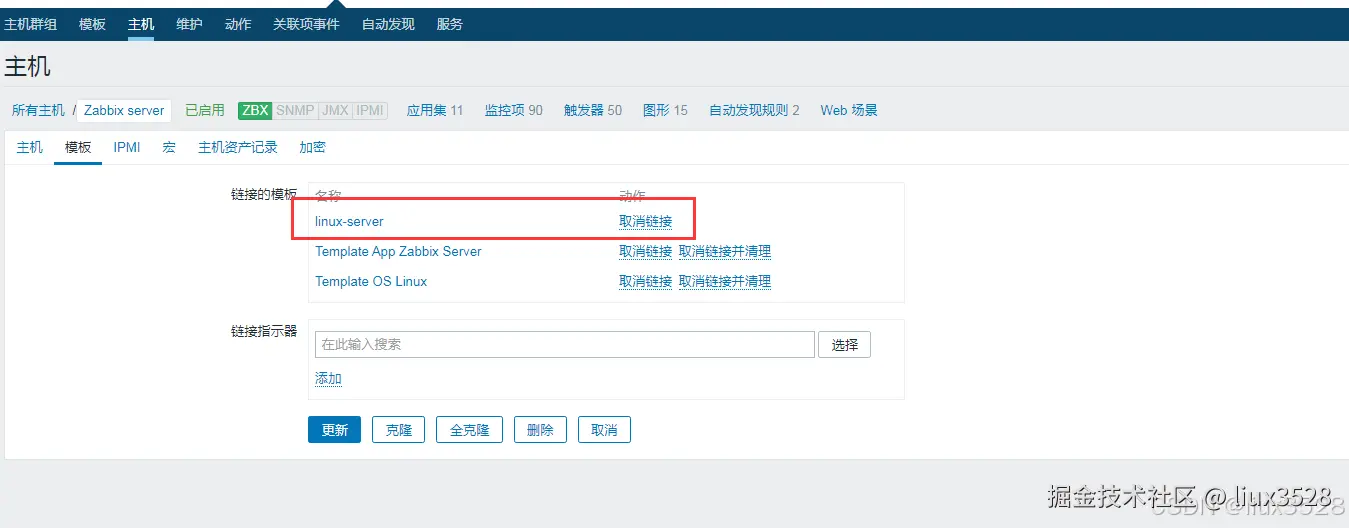Open 关联项事件 in the navigation

306,24
